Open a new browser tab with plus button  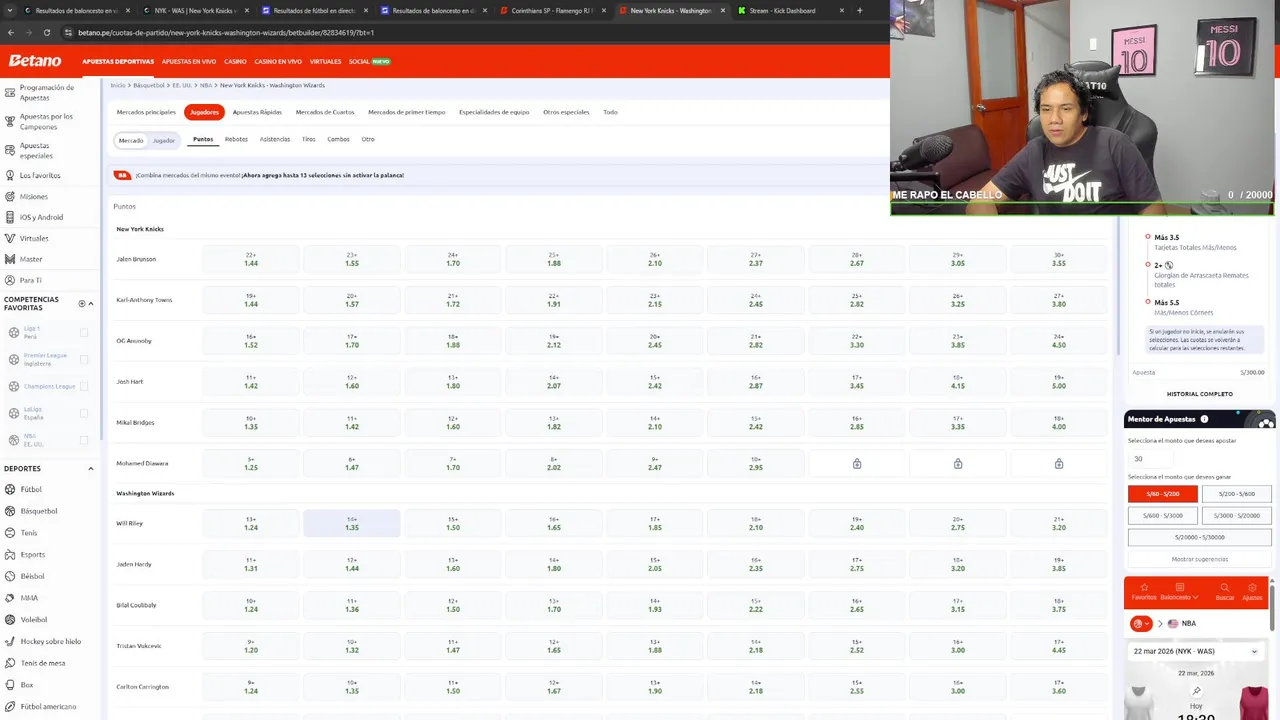pos(859,10)
